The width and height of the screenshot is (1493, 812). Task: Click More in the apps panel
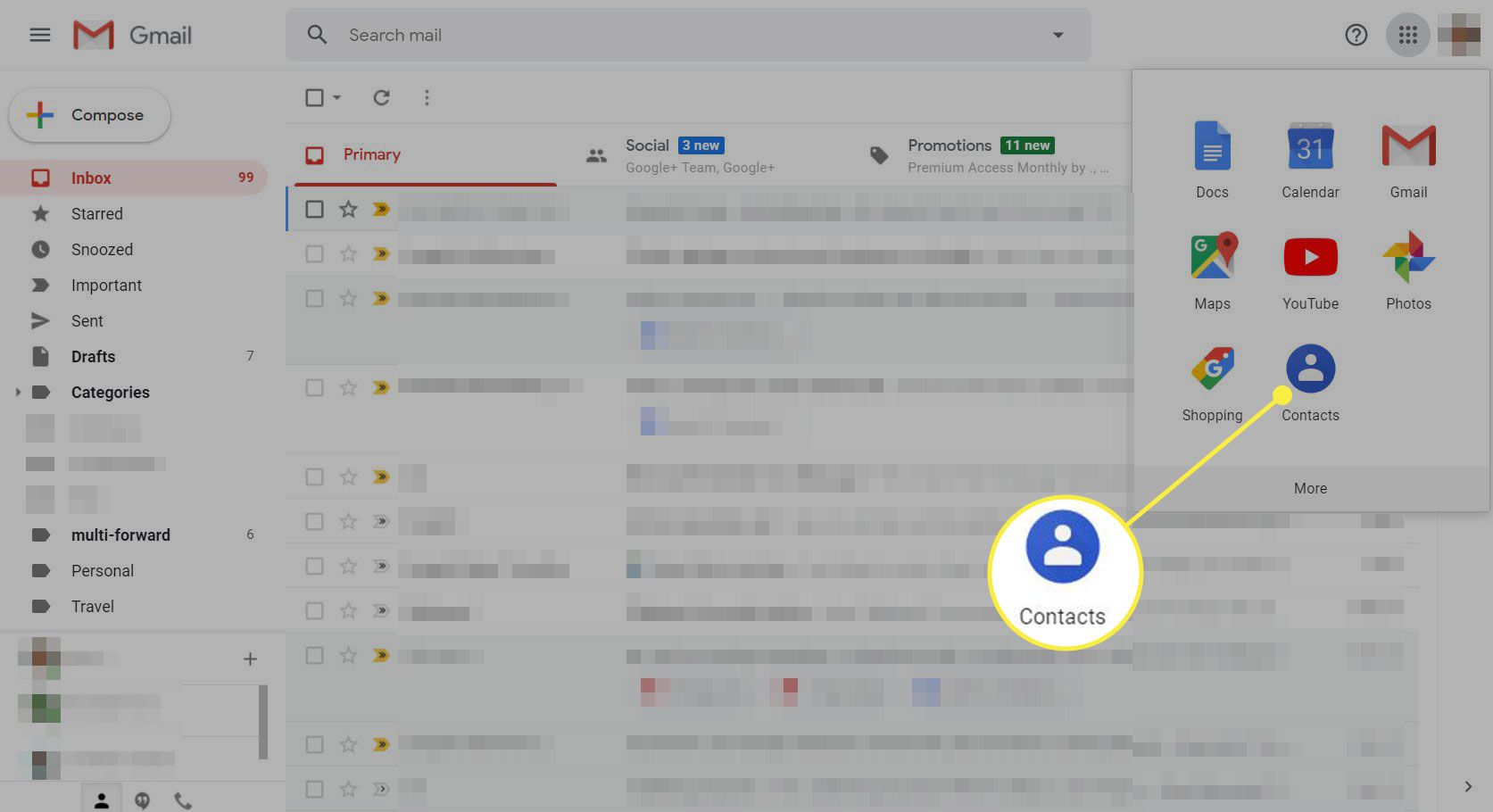click(1310, 488)
